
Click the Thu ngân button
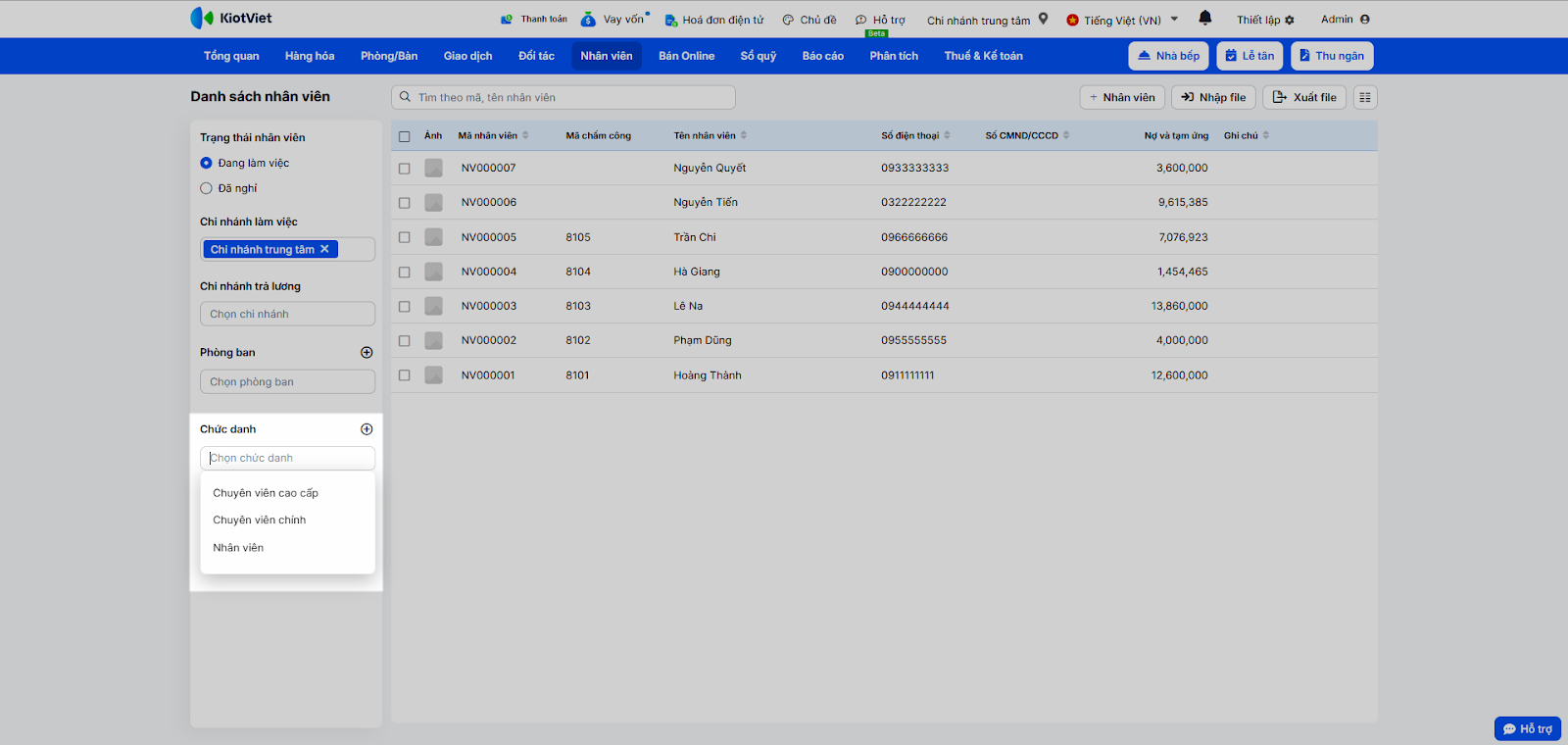[1332, 56]
